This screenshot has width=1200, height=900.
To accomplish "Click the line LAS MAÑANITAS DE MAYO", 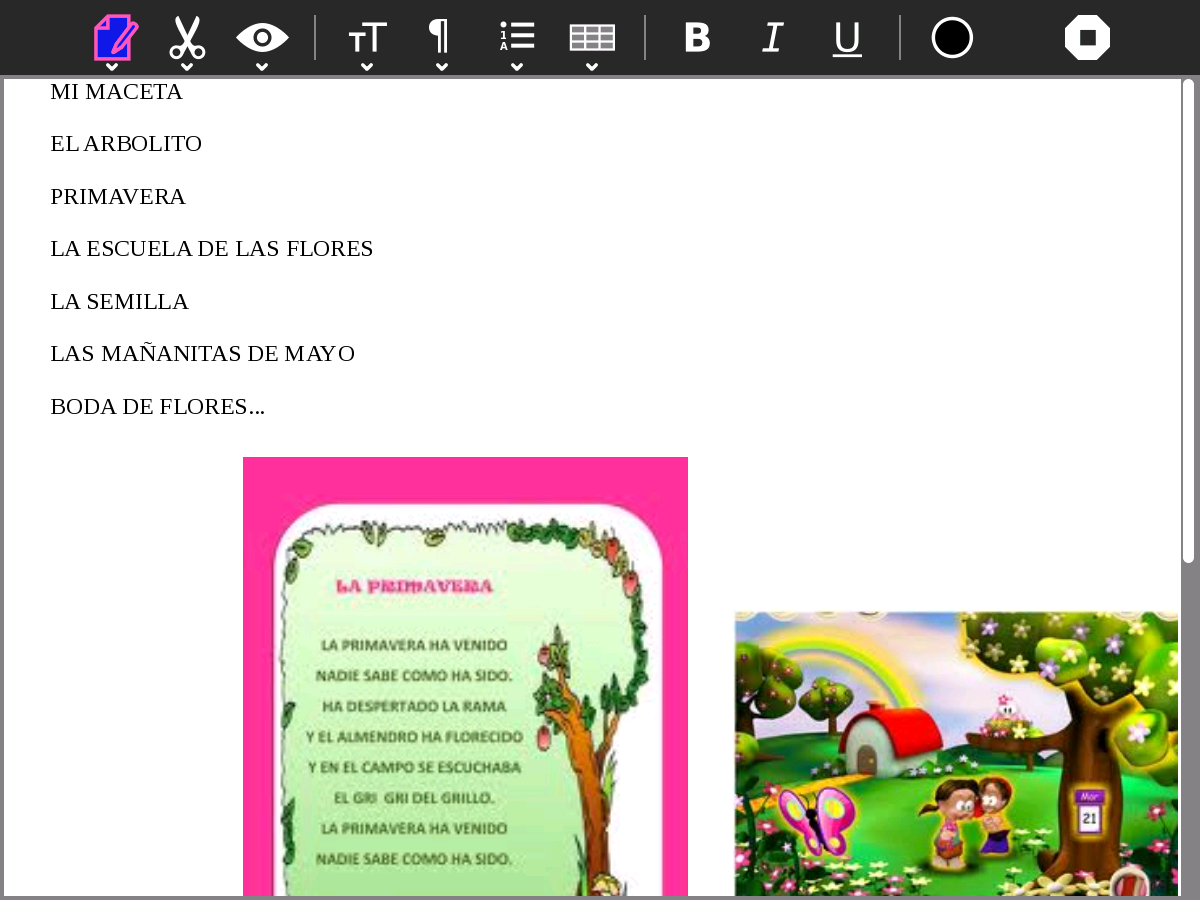I will (x=202, y=354).
